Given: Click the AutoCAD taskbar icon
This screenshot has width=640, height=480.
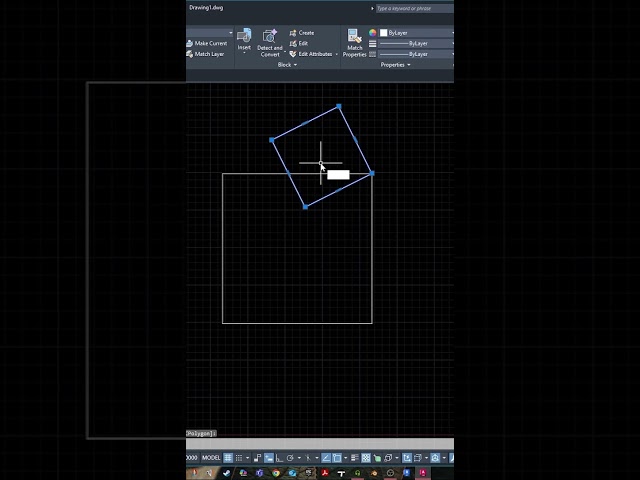Looking at the screenshot, I should point(423,473).
